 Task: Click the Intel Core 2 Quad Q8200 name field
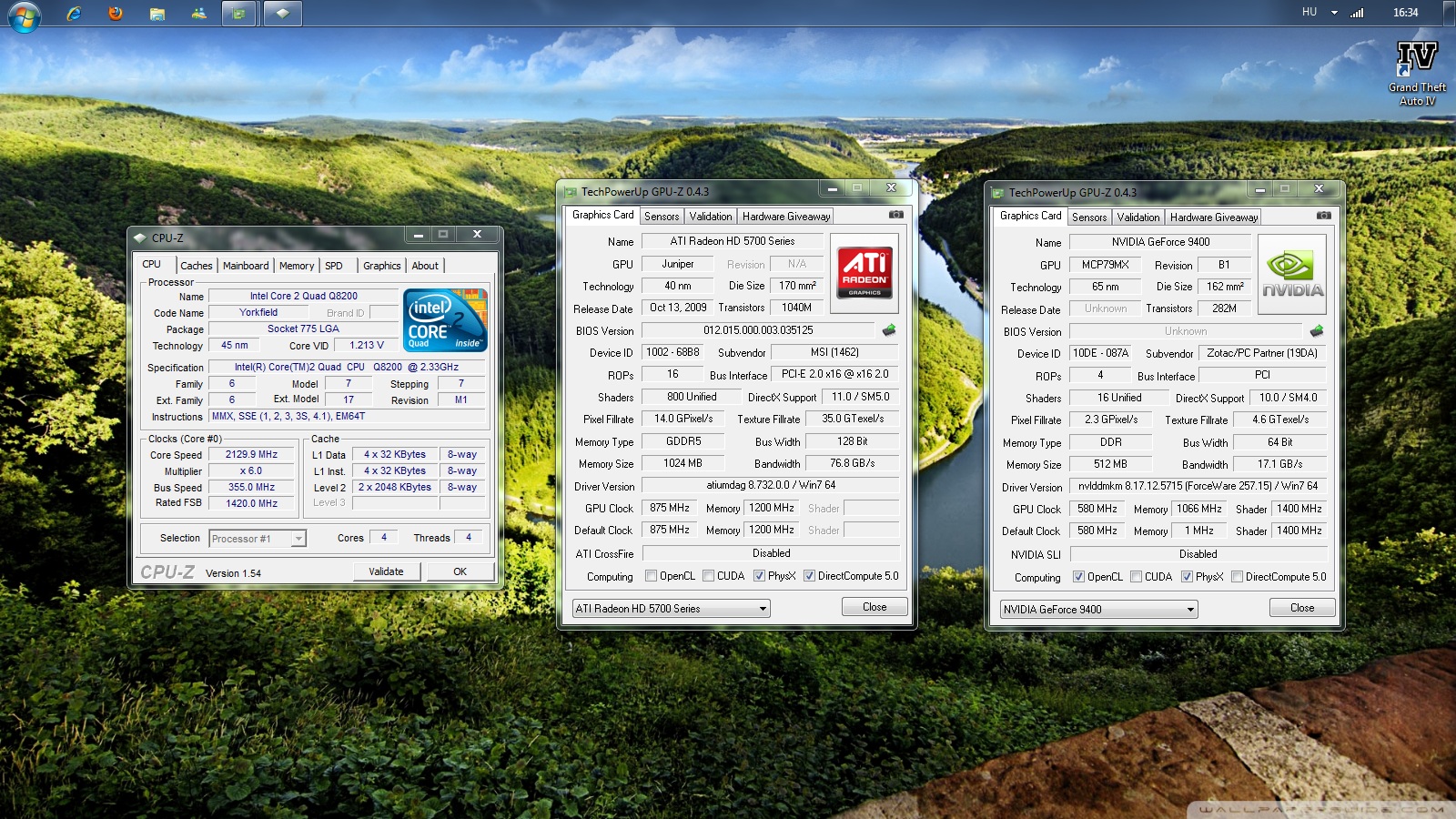[304, 296]
